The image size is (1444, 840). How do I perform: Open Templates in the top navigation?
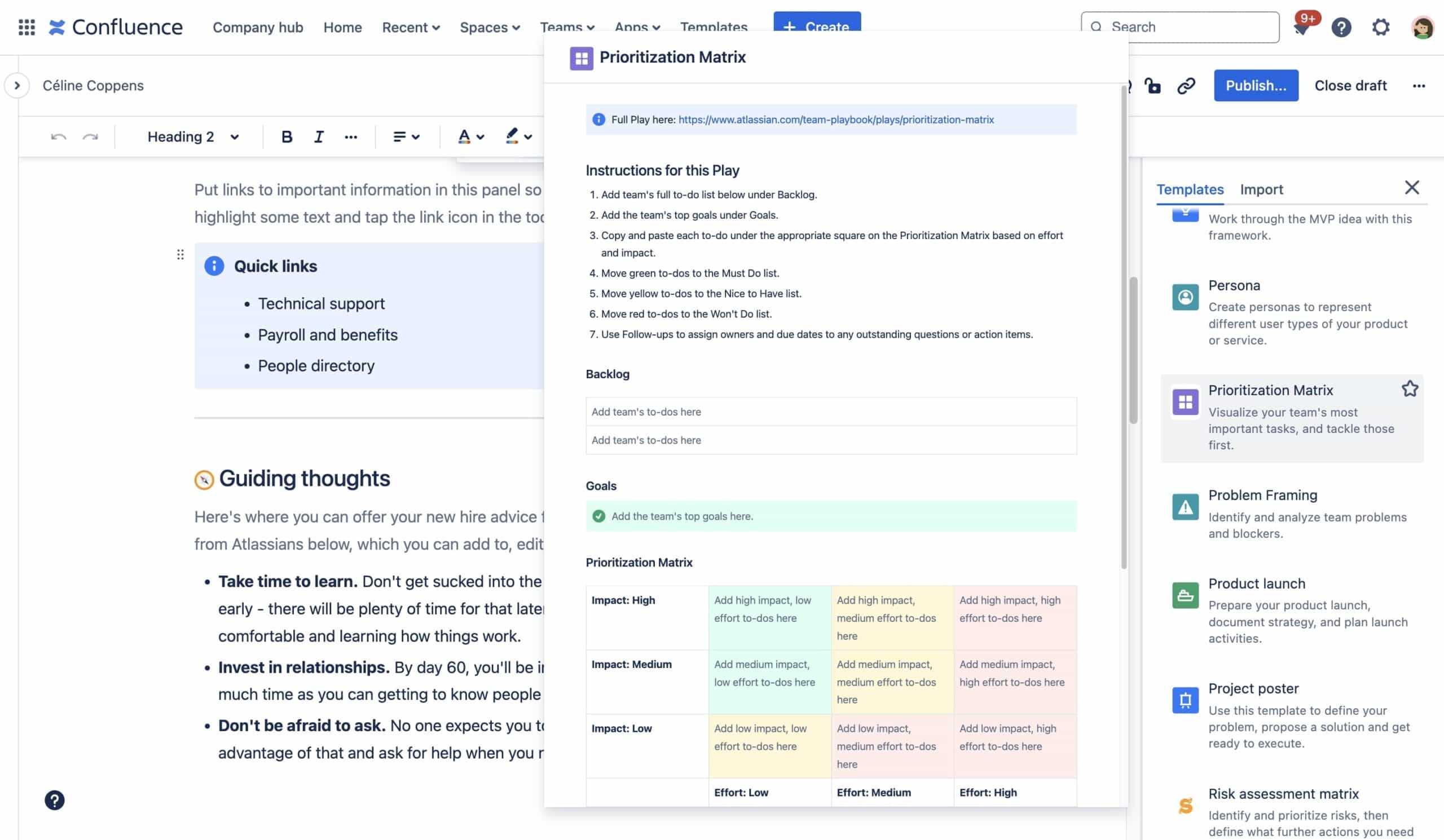pos(714,27)
